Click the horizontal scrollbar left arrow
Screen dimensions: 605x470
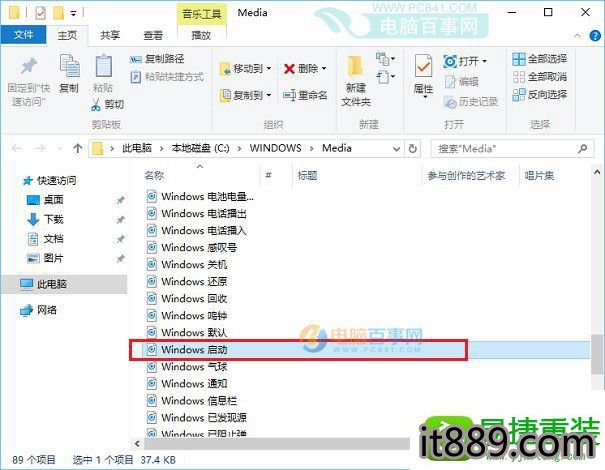coord(137,443)
